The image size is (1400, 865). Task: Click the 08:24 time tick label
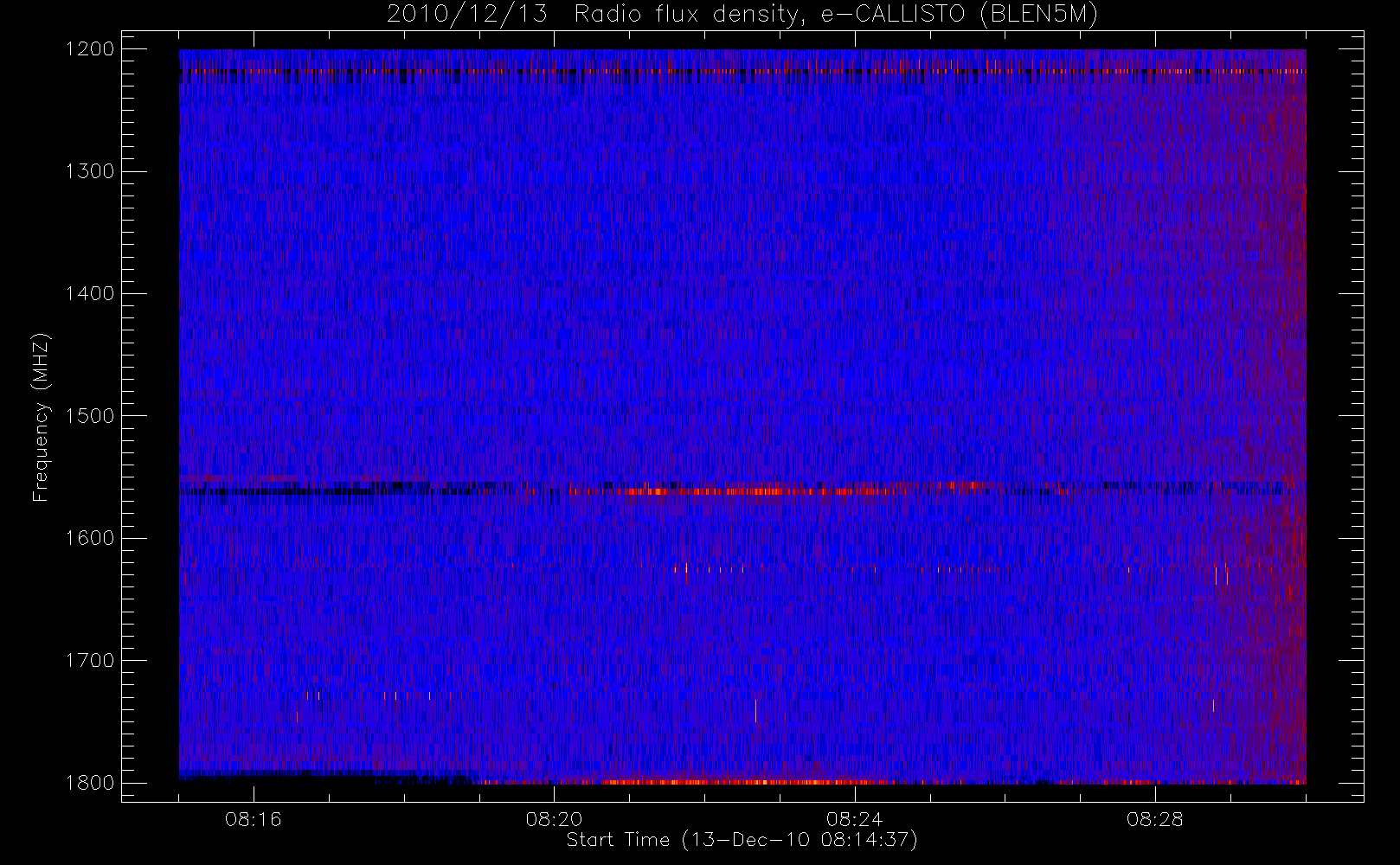(x=854, y=819)
